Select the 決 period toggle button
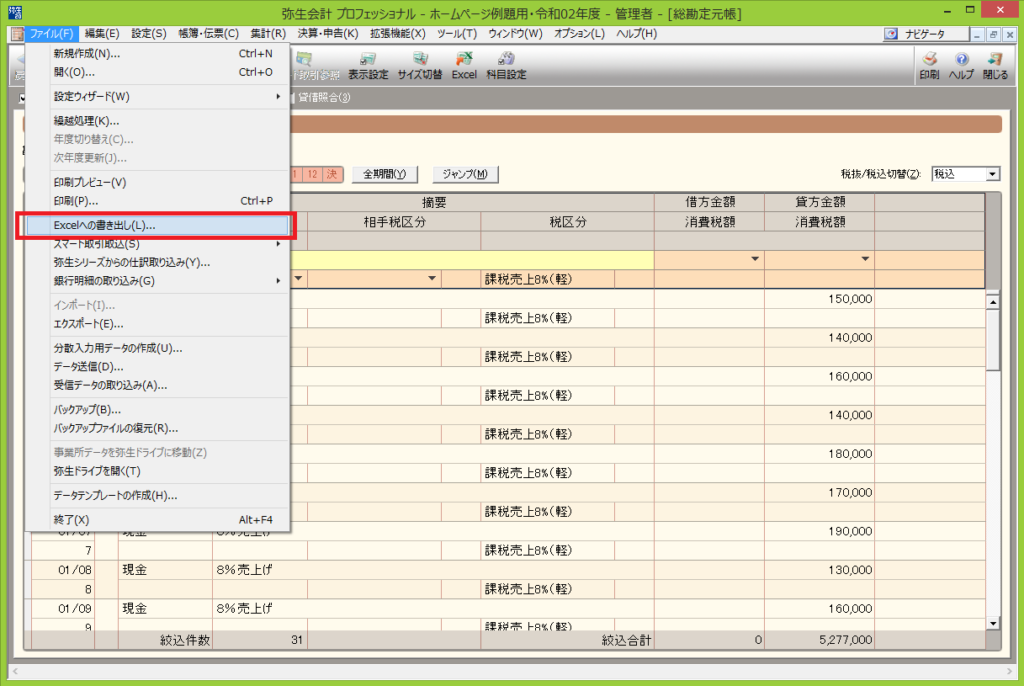This screenshot has height=686, width=1024. [332, 174]
